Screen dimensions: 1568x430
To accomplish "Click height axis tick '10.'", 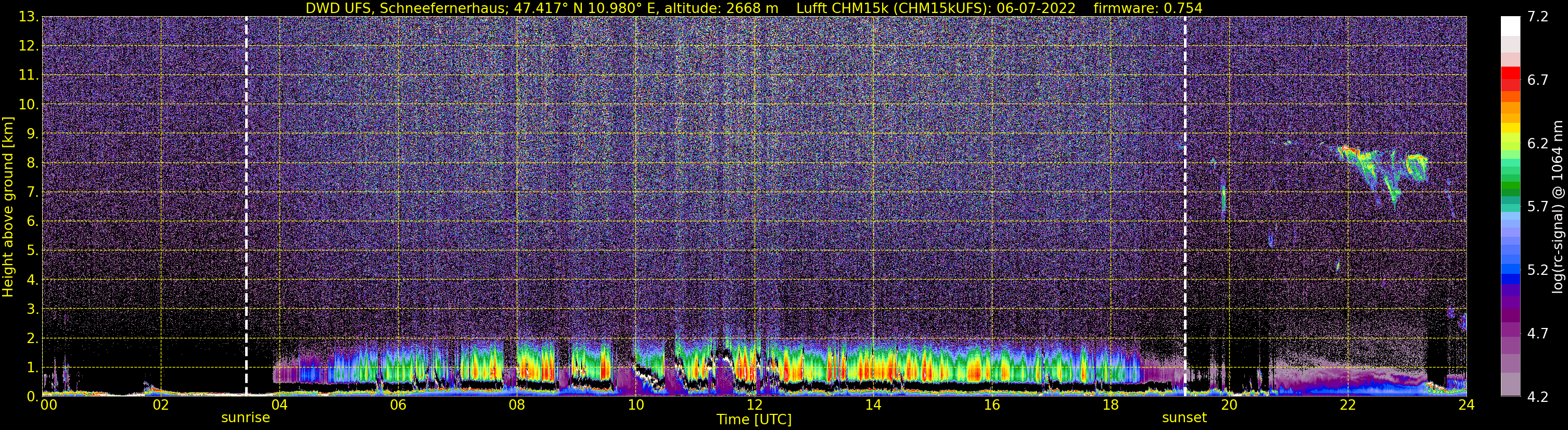I will pos(28,104).
